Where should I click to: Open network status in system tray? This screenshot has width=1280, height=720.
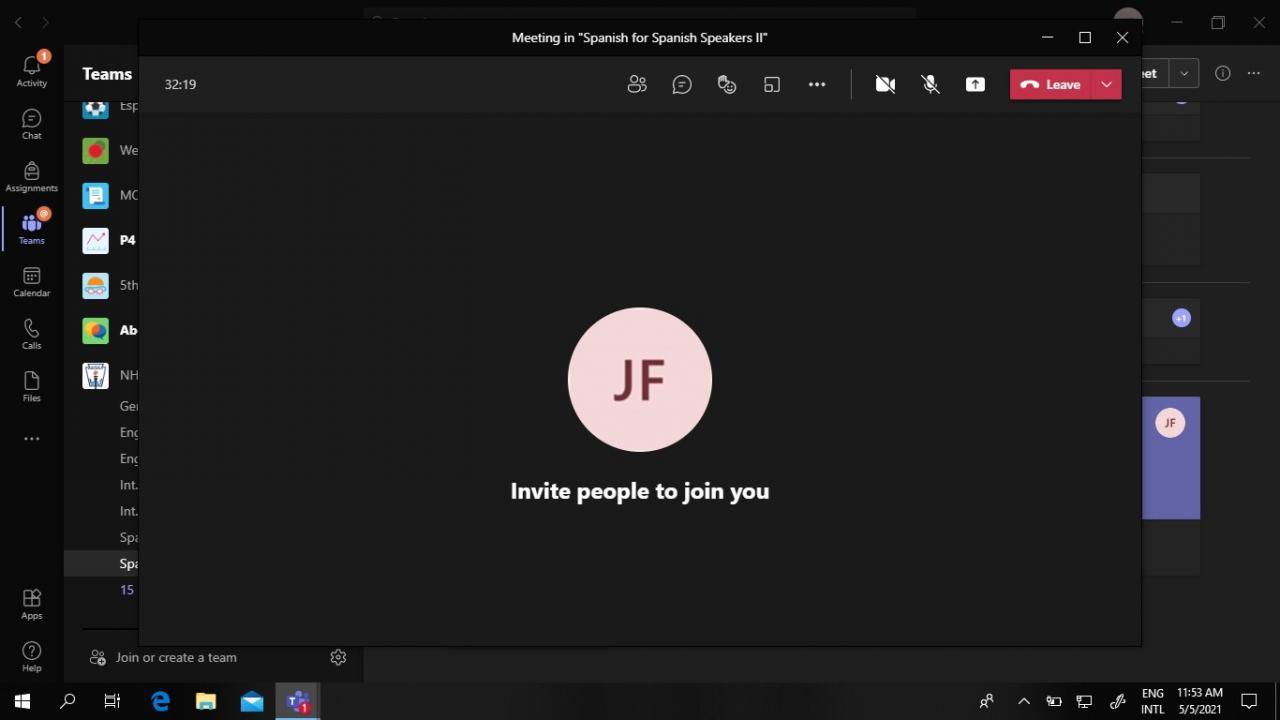(1084, 701)
